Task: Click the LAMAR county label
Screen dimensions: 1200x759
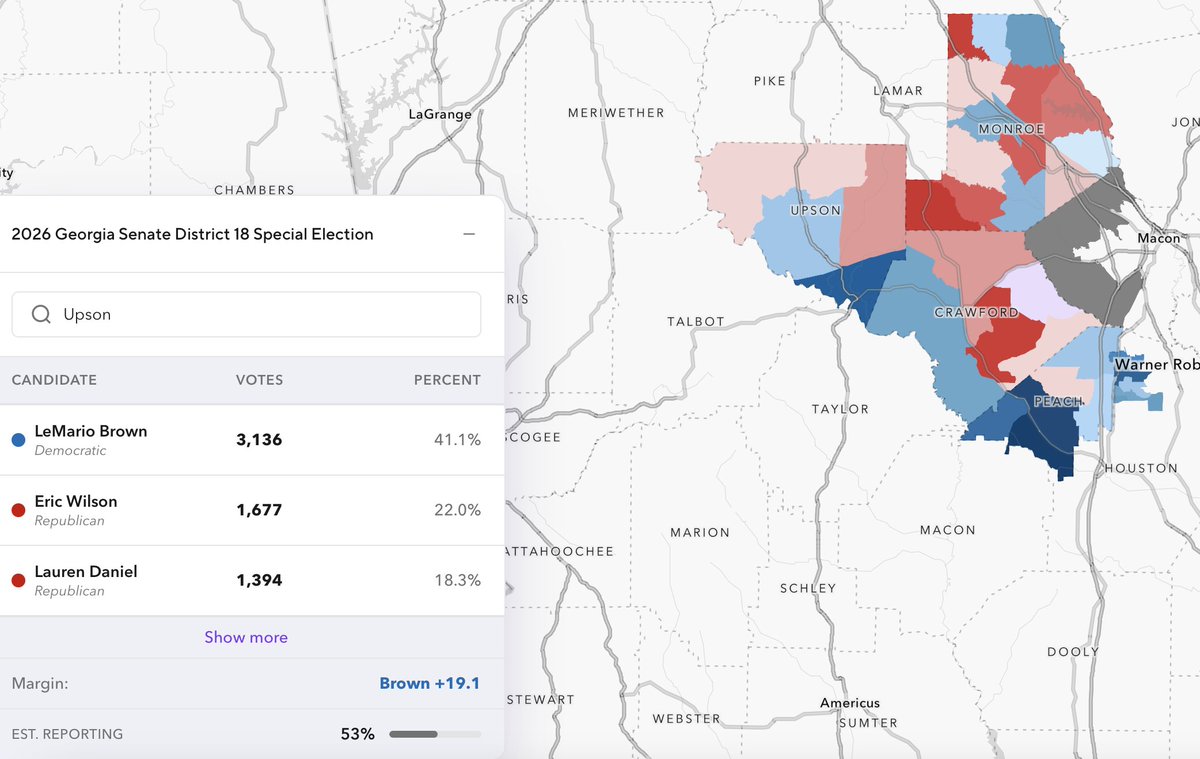Action: tap(898, 91)
